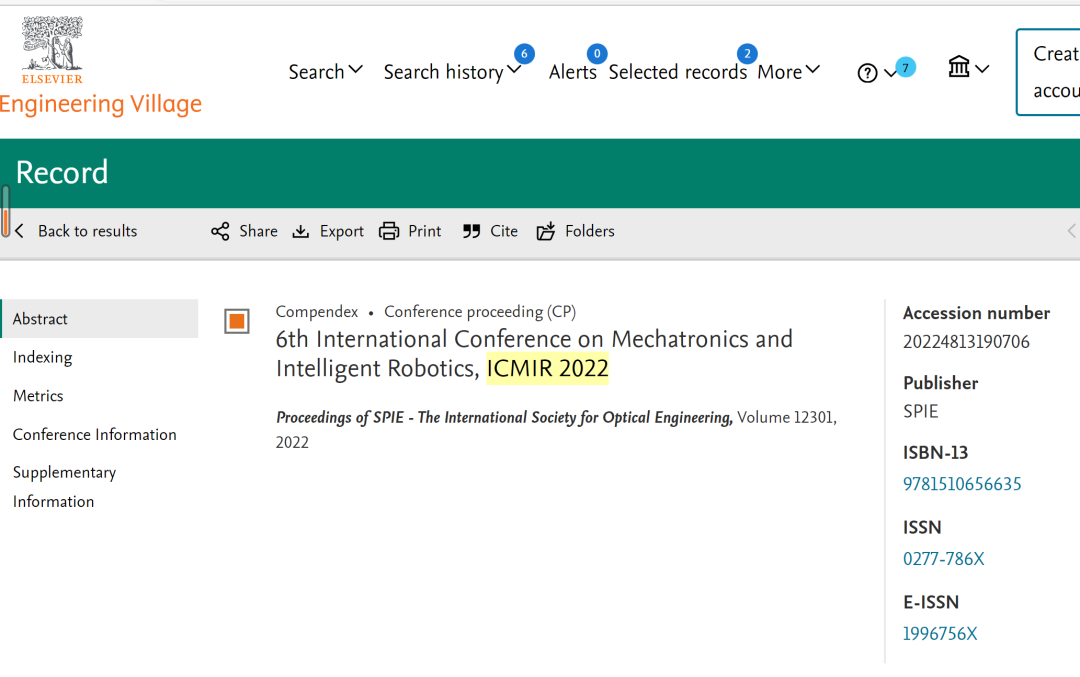The width and height of the screenshot is (1080, 677).
Task: Click the Export download icon
Action: (301, 231)
